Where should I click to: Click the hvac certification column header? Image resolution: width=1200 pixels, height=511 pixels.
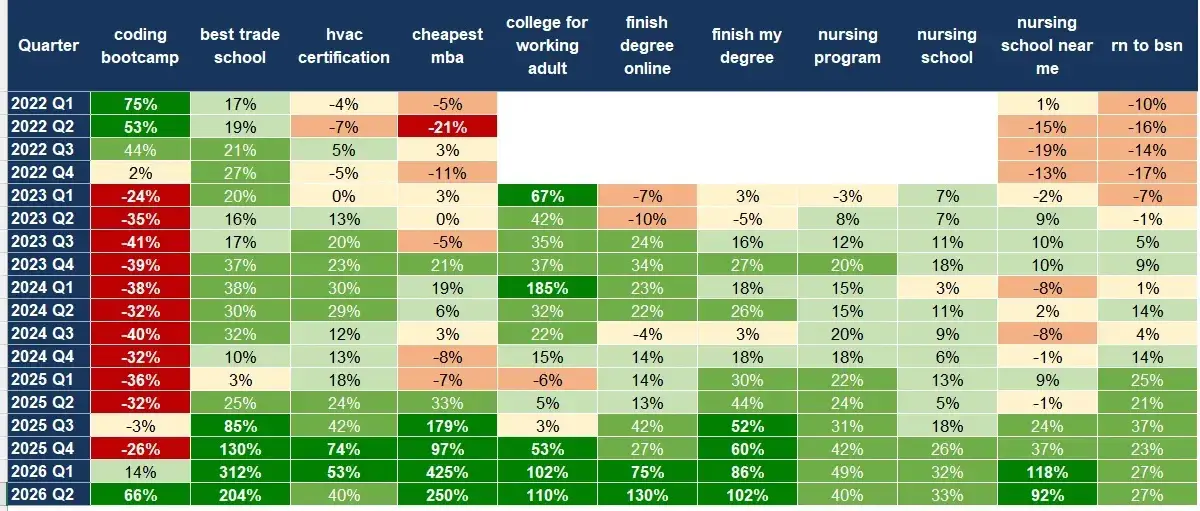click(344, 46)
